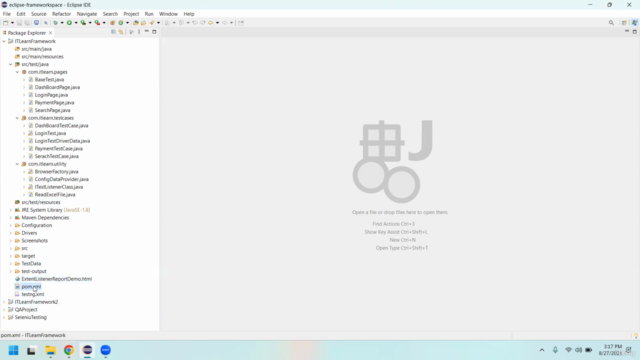This screenshot has width=640, height=360.
Task: Click the New Java Package icon
Action: point(113,23)
